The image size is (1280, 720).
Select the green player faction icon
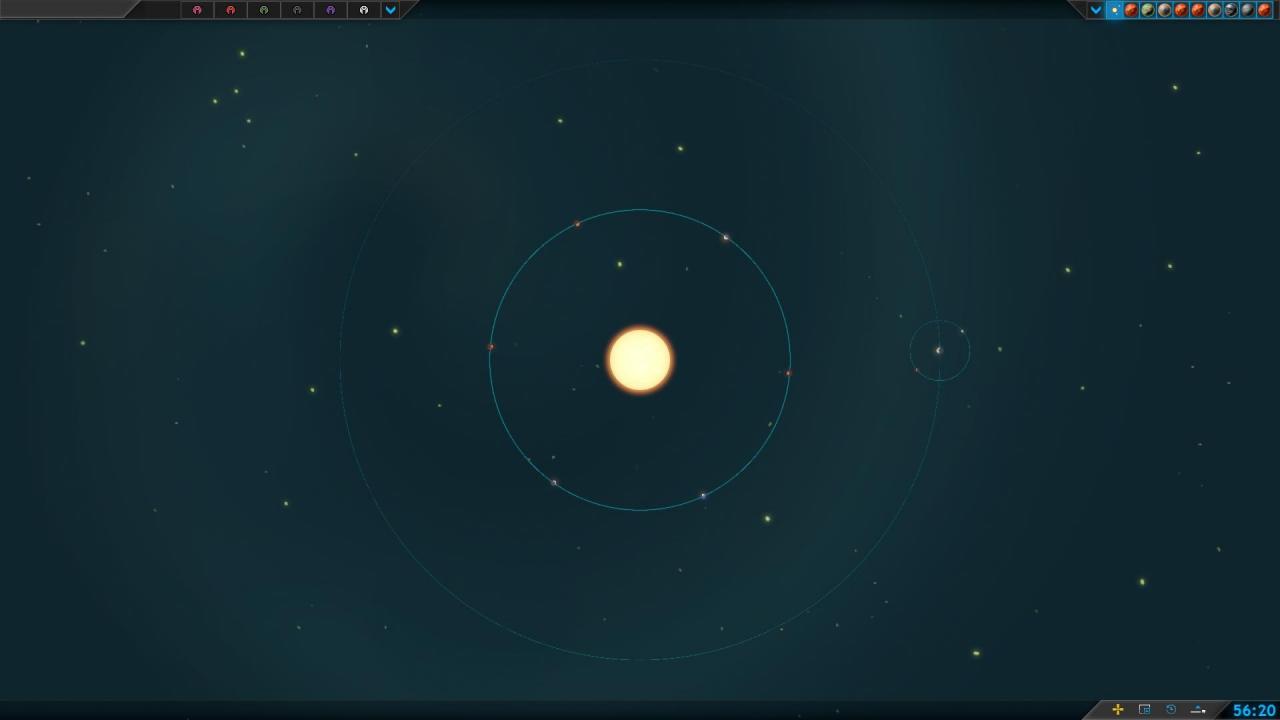(264, 10)
